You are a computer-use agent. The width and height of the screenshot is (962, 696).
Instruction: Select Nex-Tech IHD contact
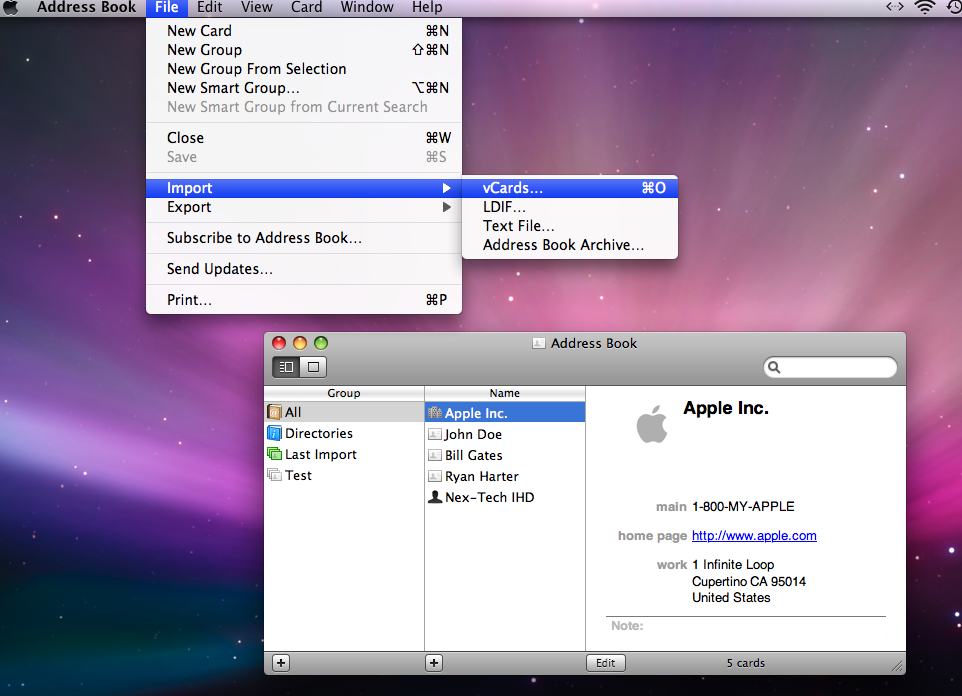coord(505,497)
